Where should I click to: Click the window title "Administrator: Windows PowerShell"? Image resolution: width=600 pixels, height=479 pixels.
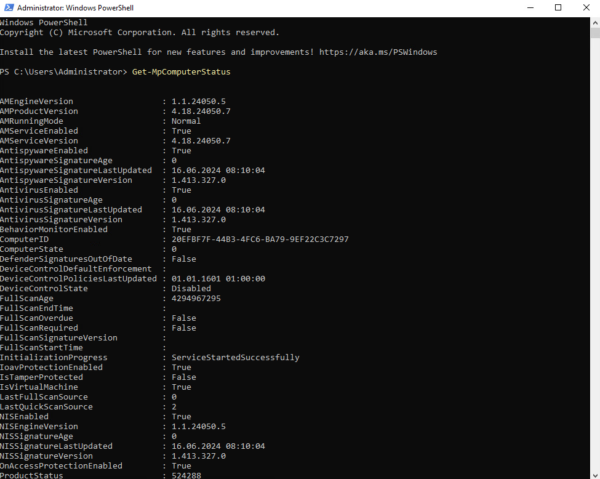pos(75,8)
